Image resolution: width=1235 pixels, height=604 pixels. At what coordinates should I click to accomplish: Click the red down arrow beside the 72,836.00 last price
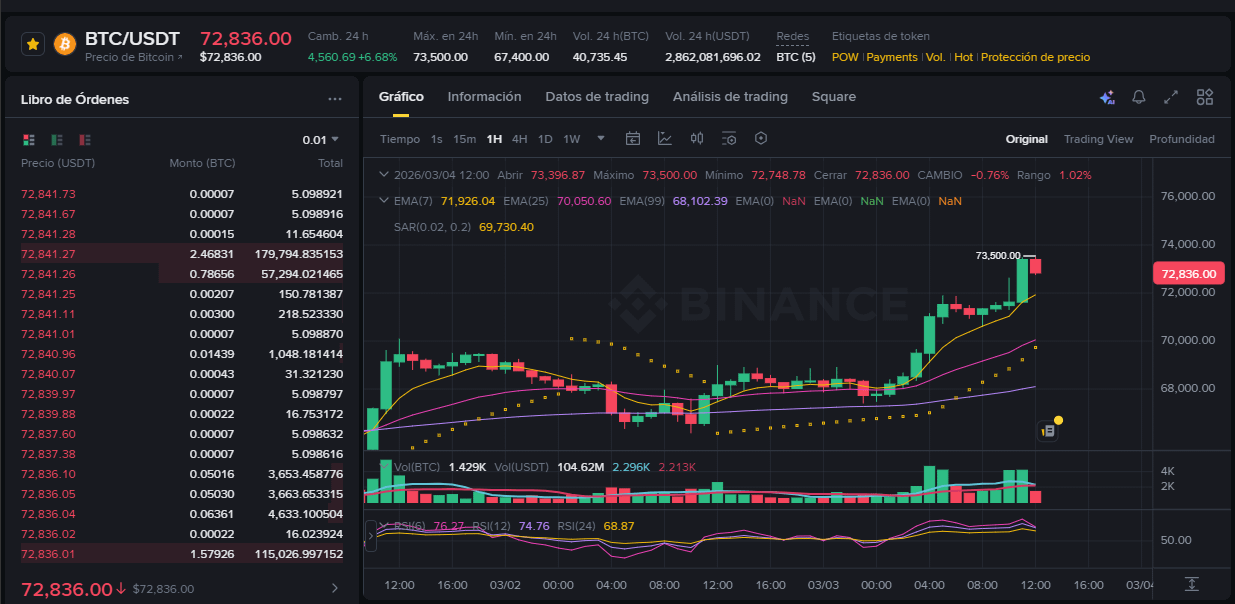[x=121, y=589]
